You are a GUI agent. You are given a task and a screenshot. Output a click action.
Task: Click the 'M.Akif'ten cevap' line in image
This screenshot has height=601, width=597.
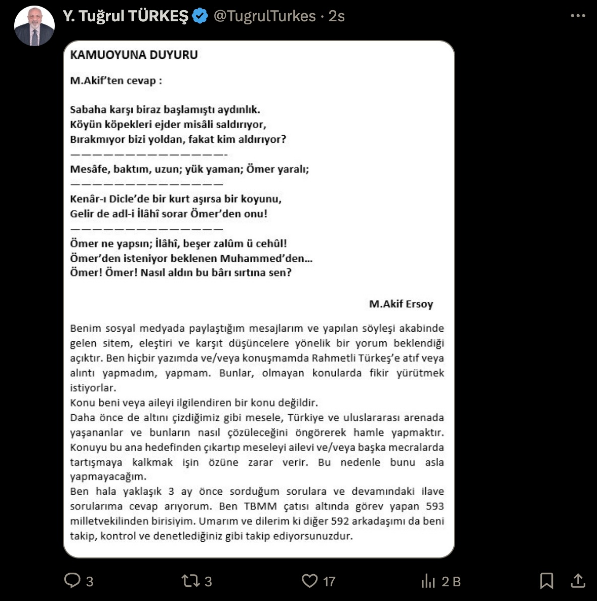(x=116, y=81)
